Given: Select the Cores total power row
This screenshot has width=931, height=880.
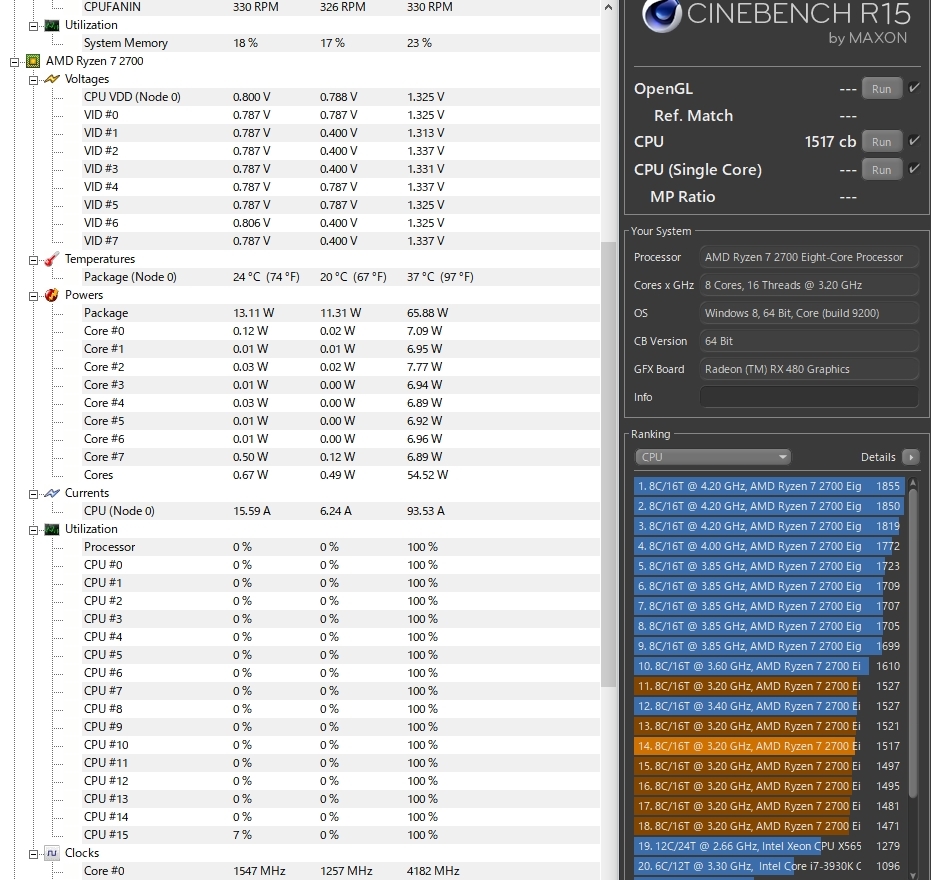Looking at the screenshot, I should coord(341,475).
